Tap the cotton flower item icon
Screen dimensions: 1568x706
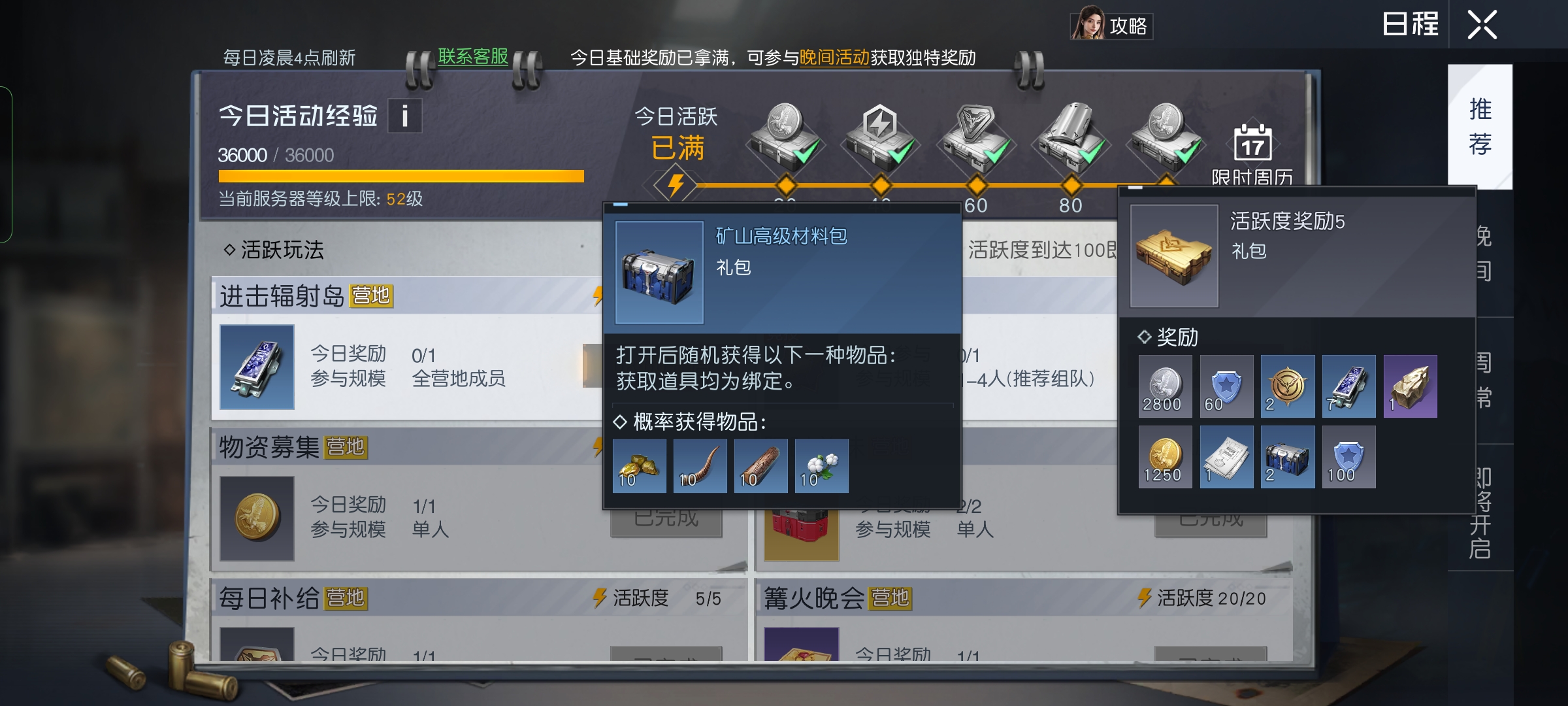point(821,466)
